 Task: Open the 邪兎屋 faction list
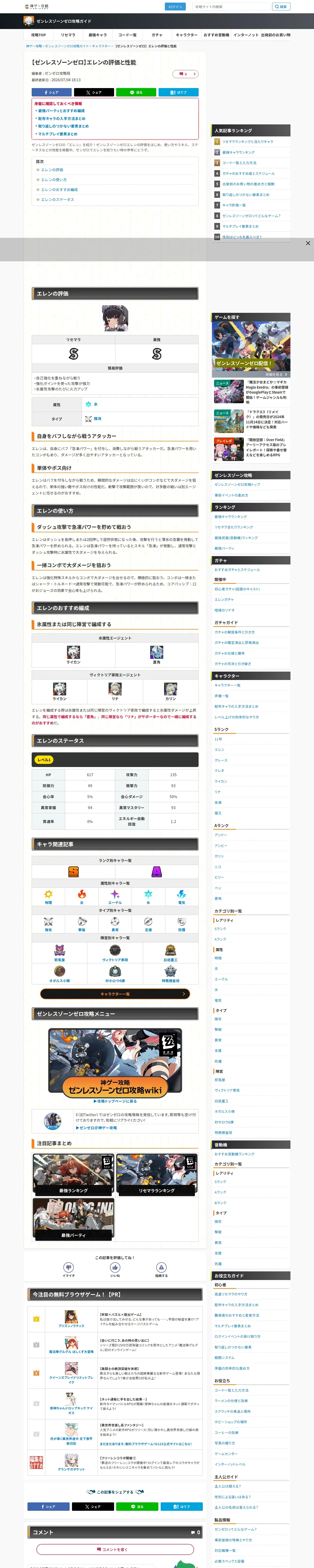[x=59, y=953]
